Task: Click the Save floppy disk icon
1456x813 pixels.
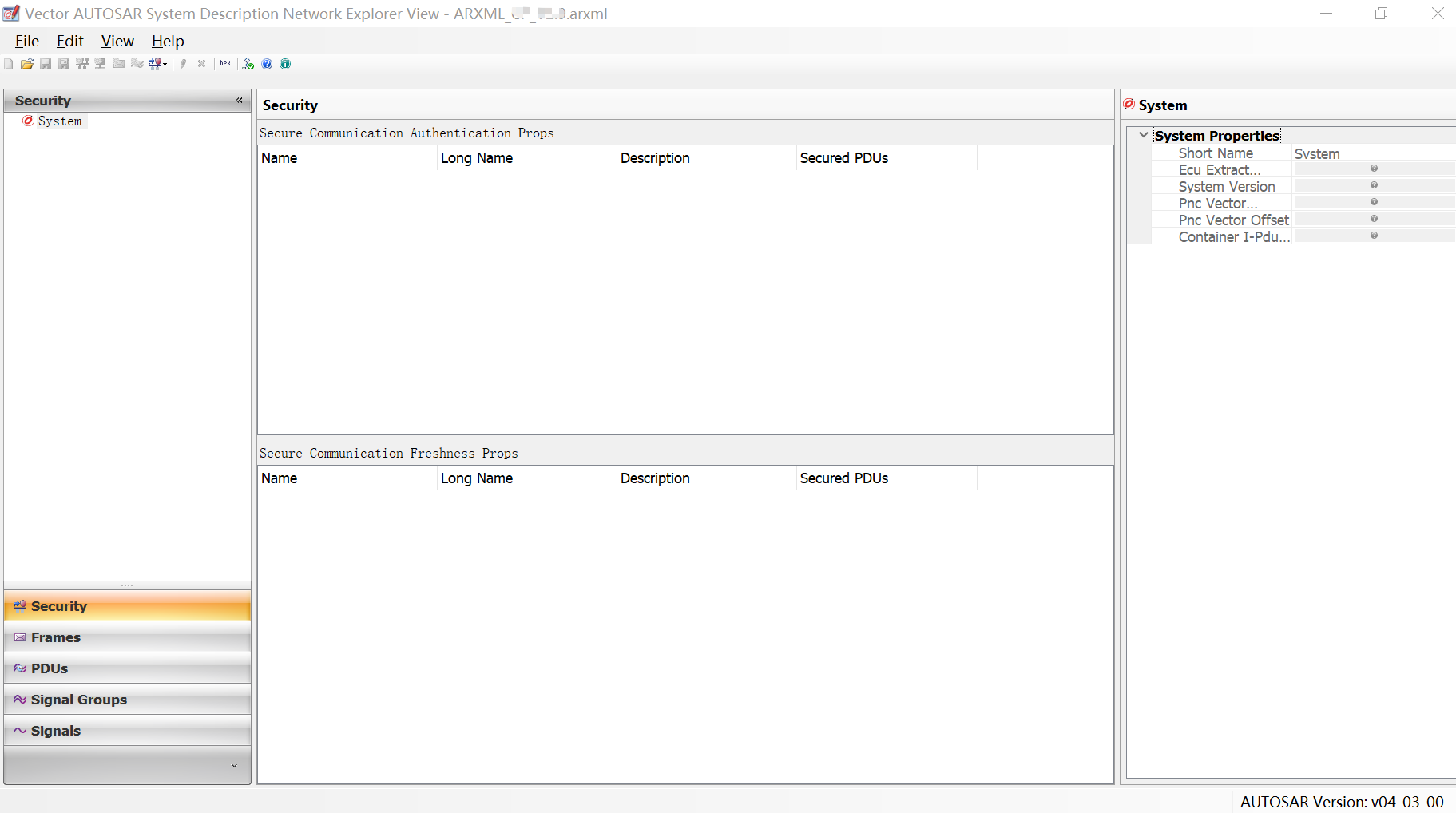Action: pos(46,64)
